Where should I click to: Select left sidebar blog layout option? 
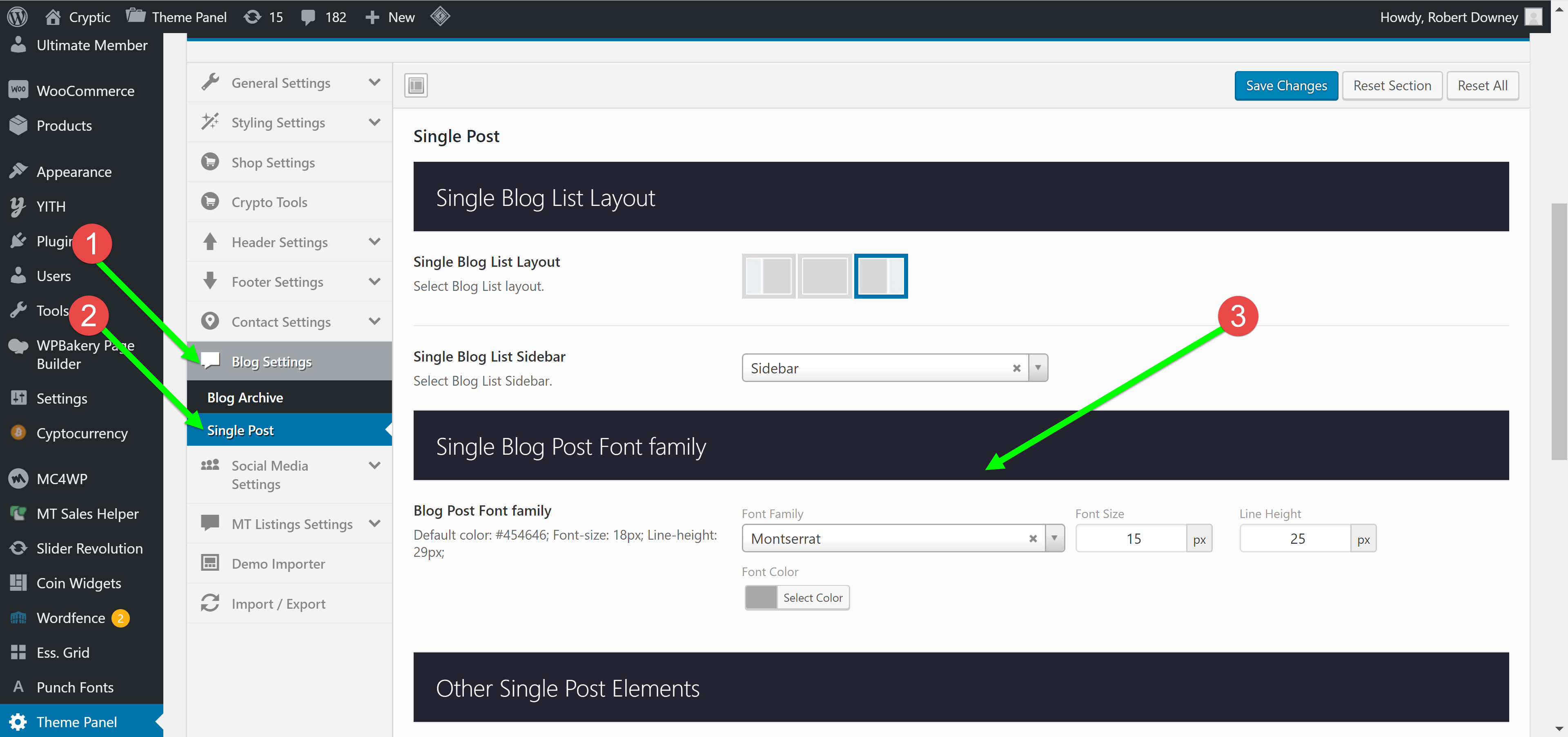click(768, 276)
